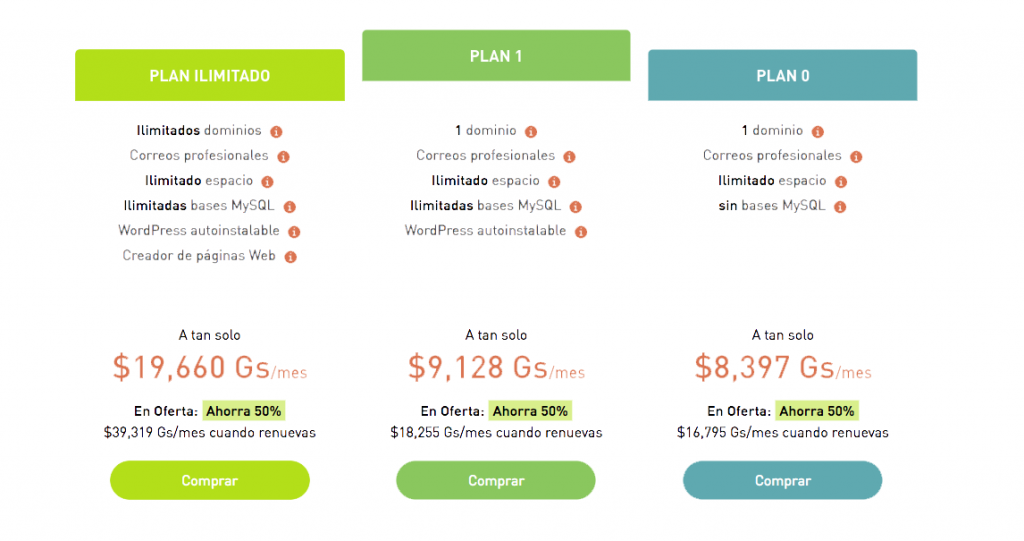
Task: Click info icon next to Plan 1 1 dominio
Action: click(531, 132)
